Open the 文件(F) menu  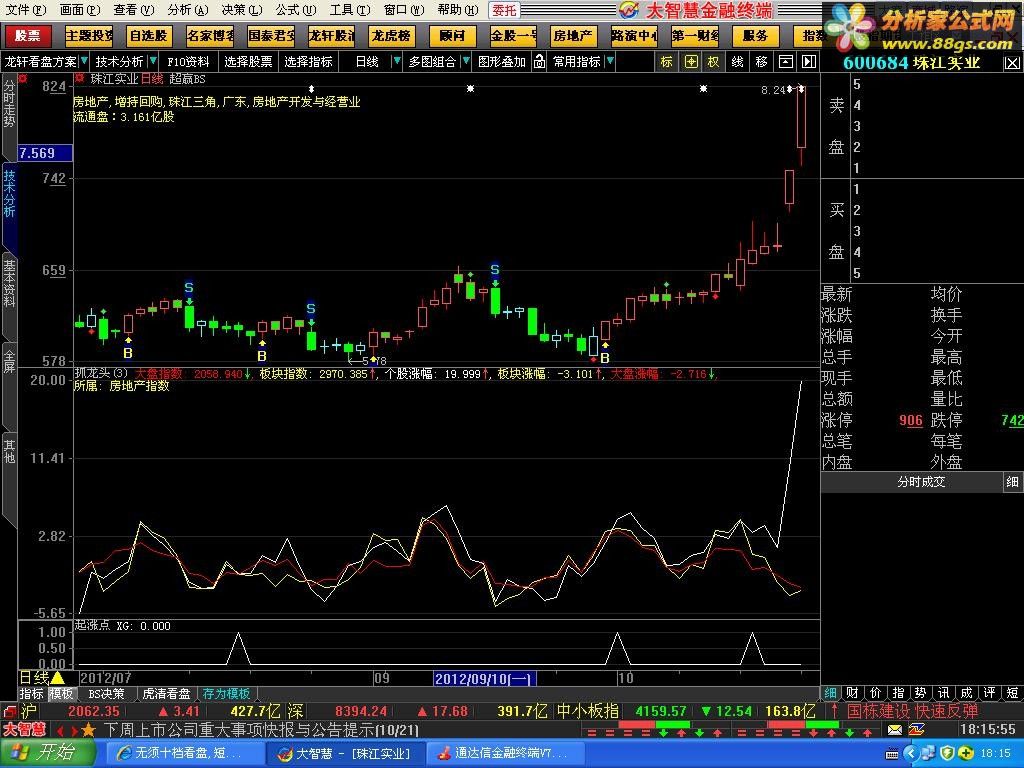click(25, 10)
